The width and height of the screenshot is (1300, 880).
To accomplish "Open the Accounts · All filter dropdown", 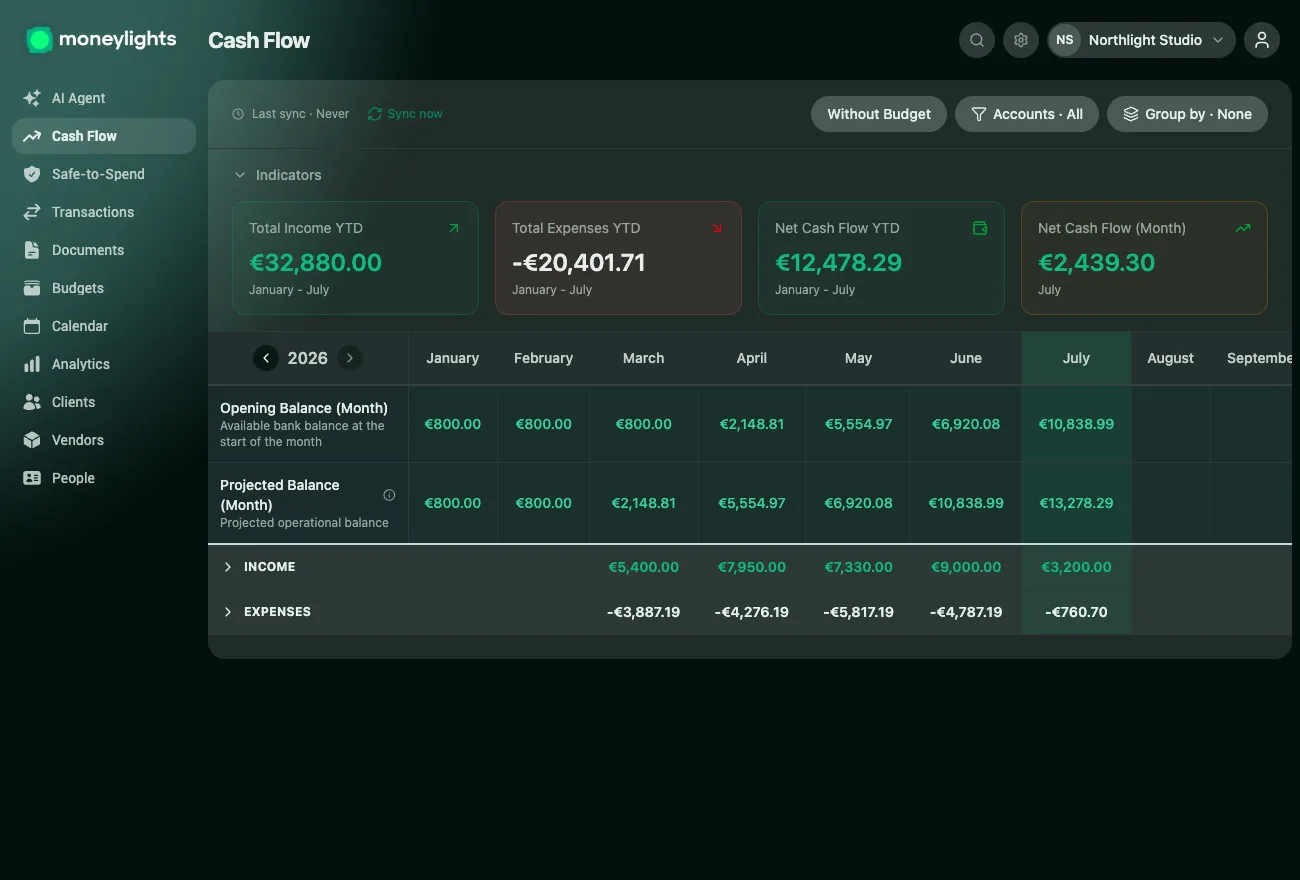I will point(1027,114).
